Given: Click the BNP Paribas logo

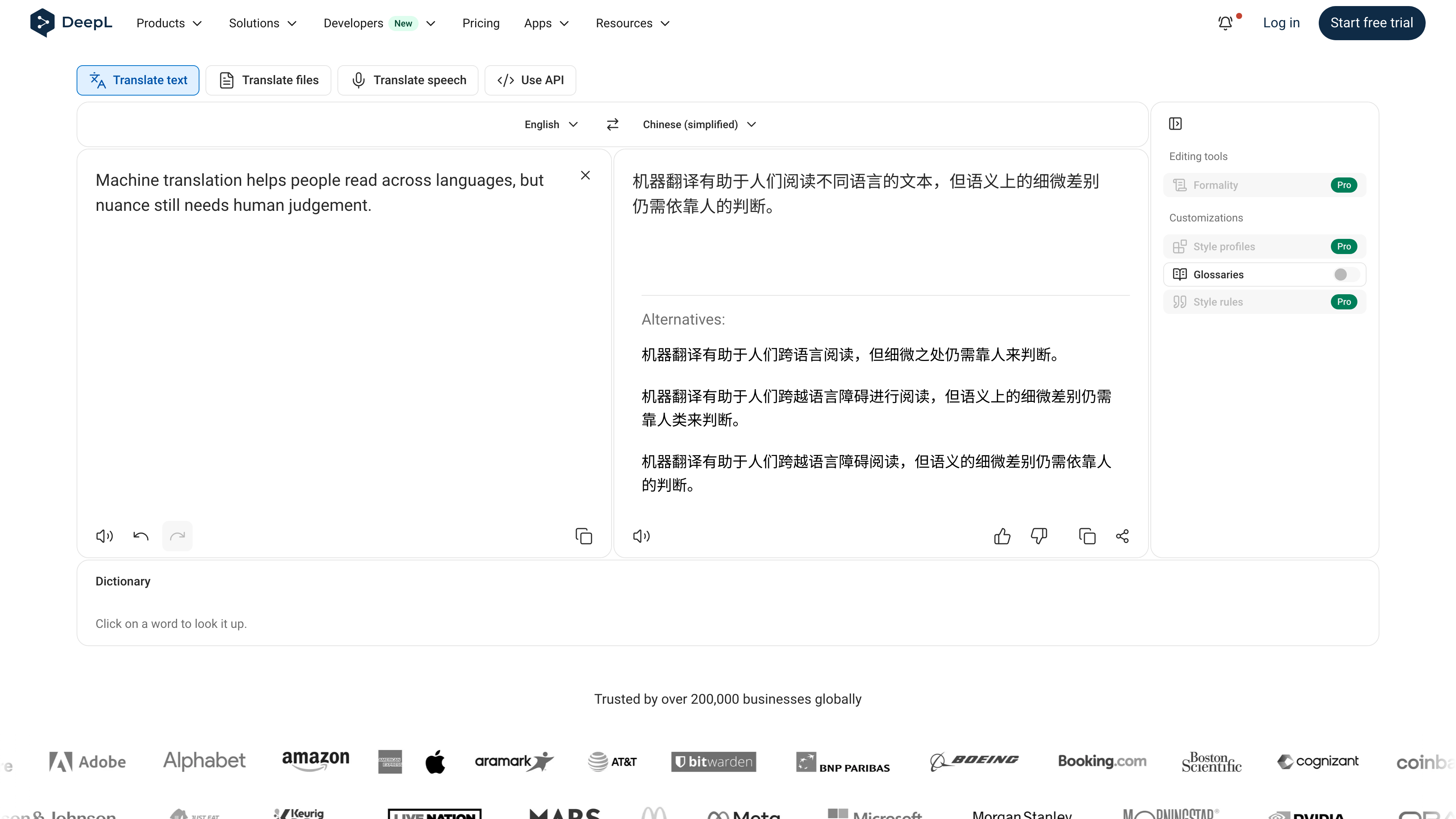Looking at the screenshot, I should click(x=843, y=763).
